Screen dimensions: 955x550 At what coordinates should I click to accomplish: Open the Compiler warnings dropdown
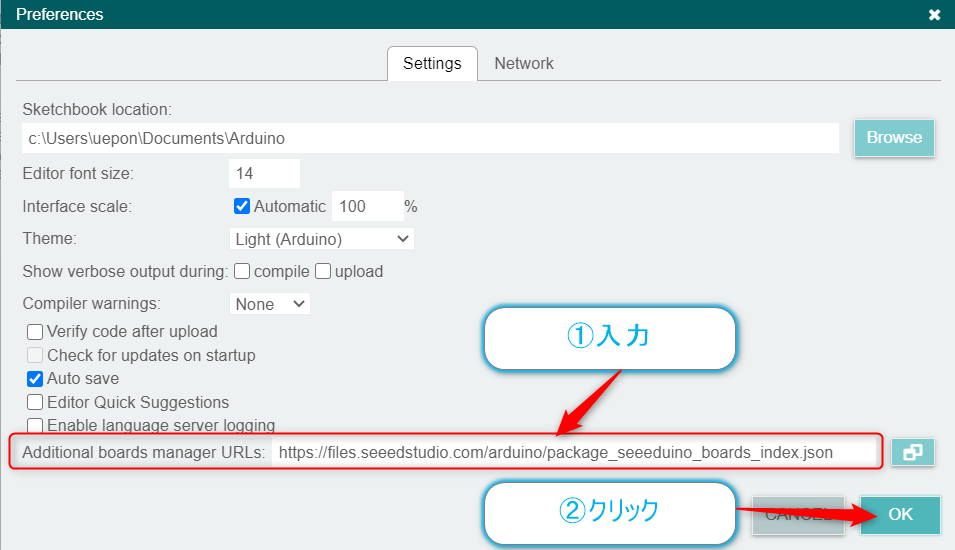tap(270, 303)
